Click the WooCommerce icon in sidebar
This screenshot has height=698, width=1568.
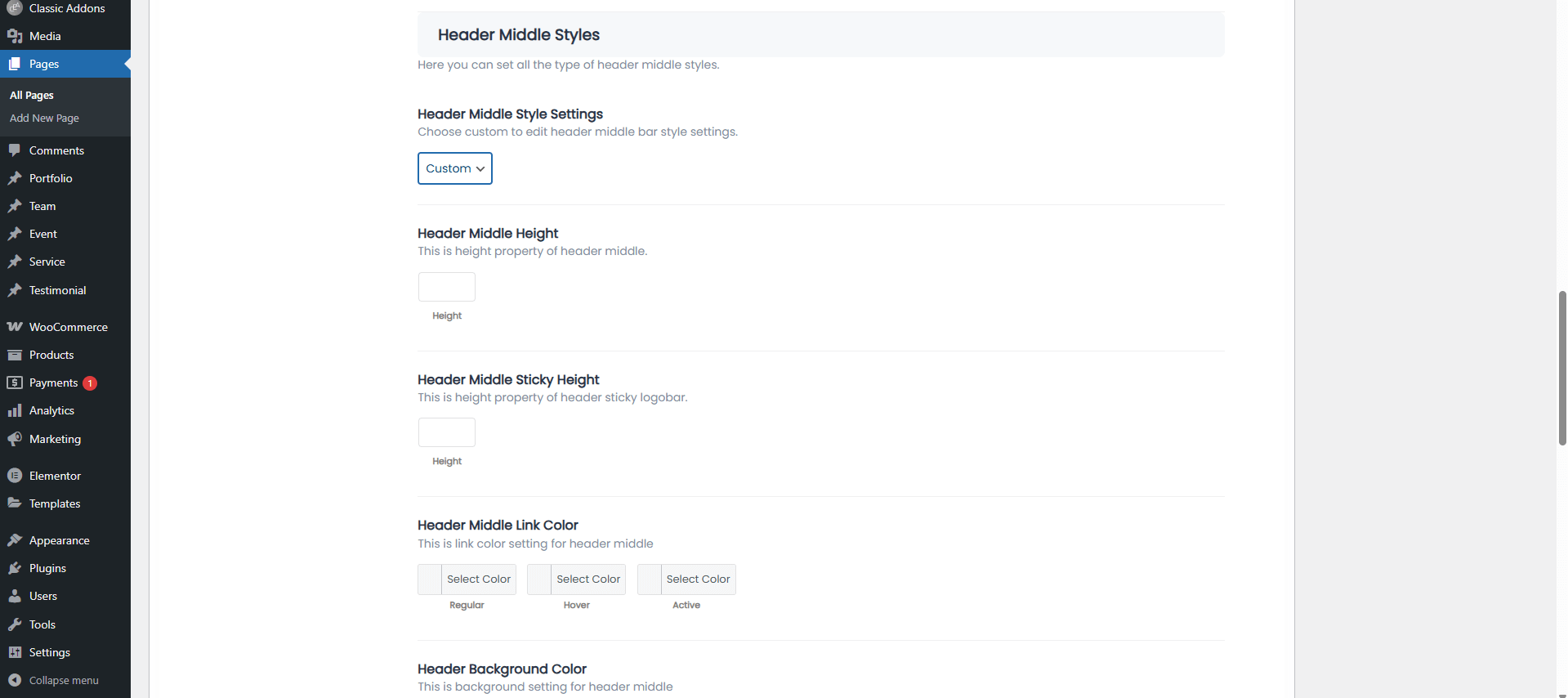point(15,327)
